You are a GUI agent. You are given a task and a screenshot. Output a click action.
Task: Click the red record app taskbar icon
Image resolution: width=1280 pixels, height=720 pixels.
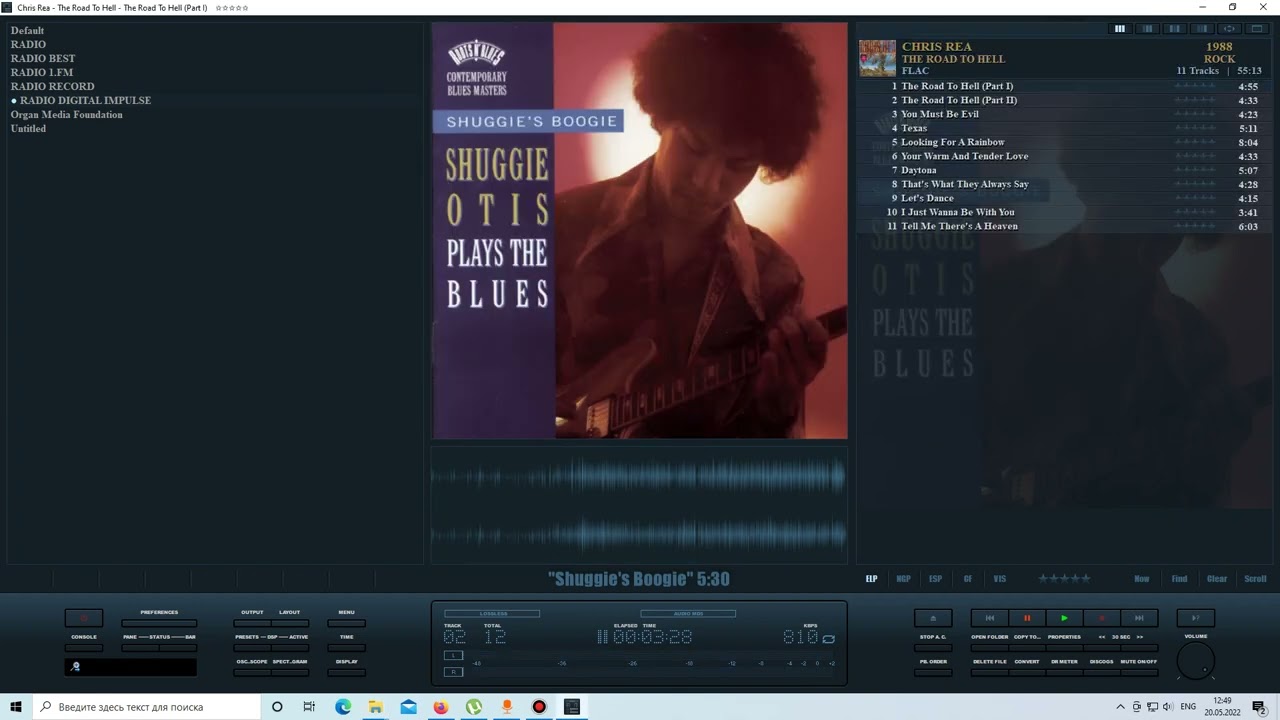539,707
